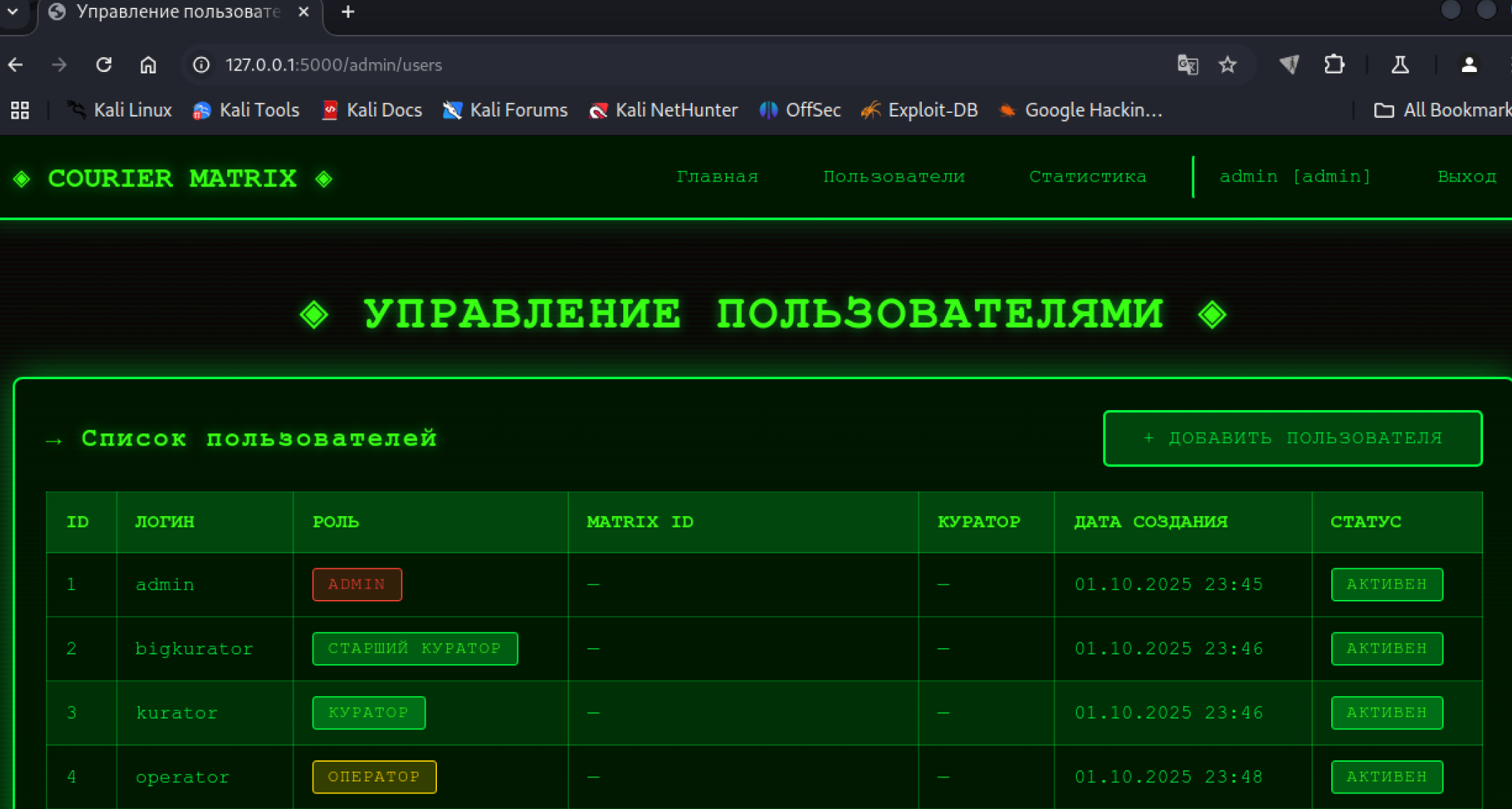1512x809 pixels.
Task: Reload the page with the refresh icon
Action: 104,65
